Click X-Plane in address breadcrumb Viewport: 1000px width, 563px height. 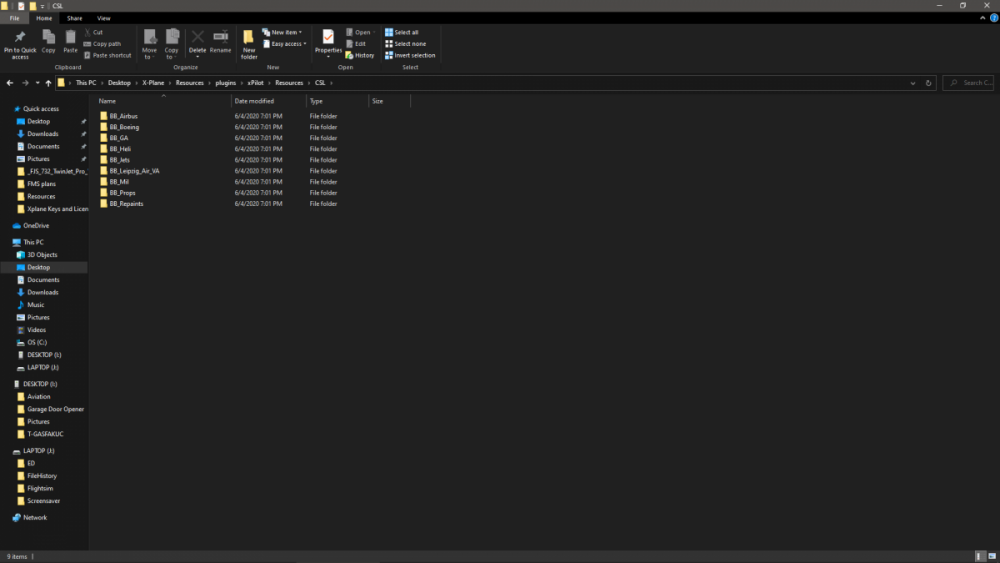tap(153, 83)
